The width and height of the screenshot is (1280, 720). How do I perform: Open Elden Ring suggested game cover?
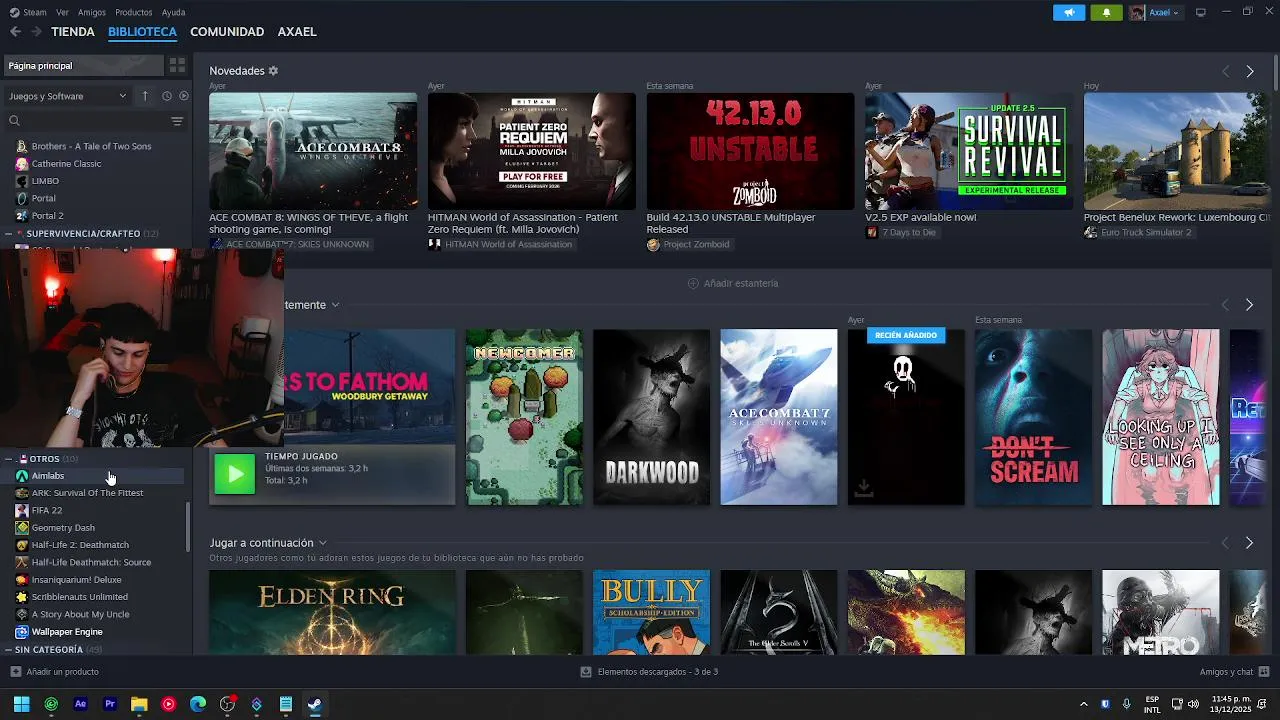[332, 612]
